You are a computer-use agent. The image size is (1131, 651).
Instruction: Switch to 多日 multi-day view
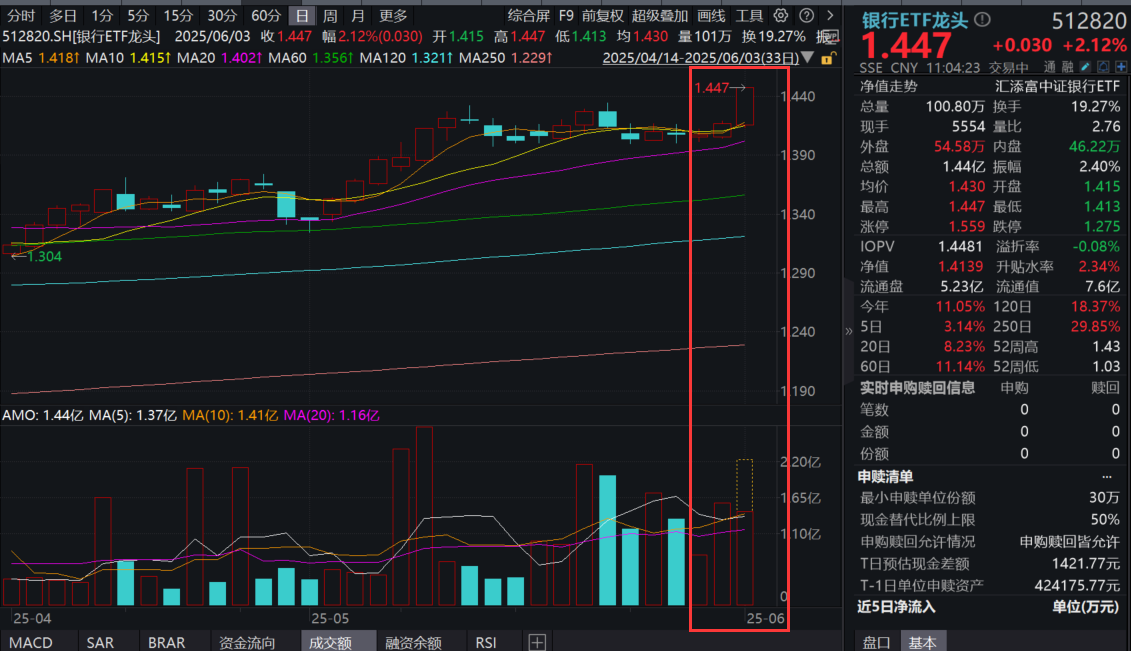63,15
